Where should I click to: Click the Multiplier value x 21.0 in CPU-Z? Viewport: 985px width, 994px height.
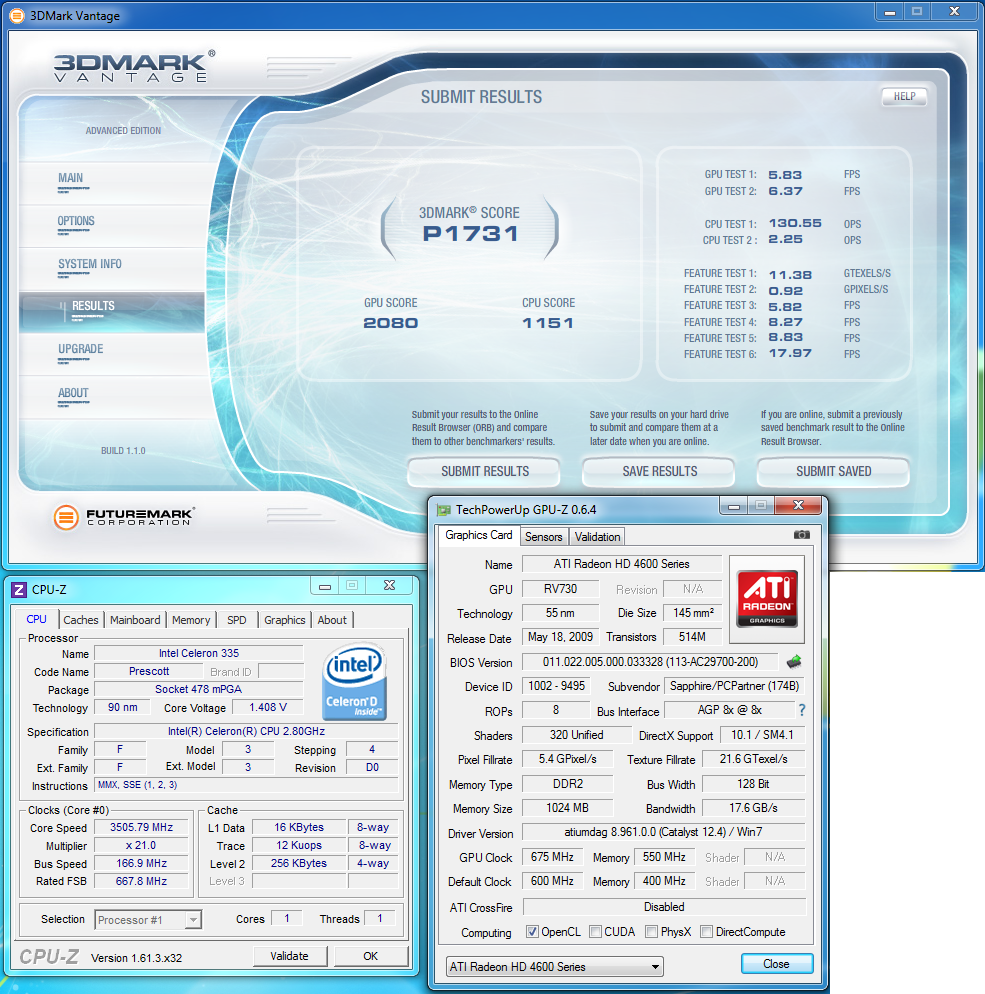coord(141,845)
